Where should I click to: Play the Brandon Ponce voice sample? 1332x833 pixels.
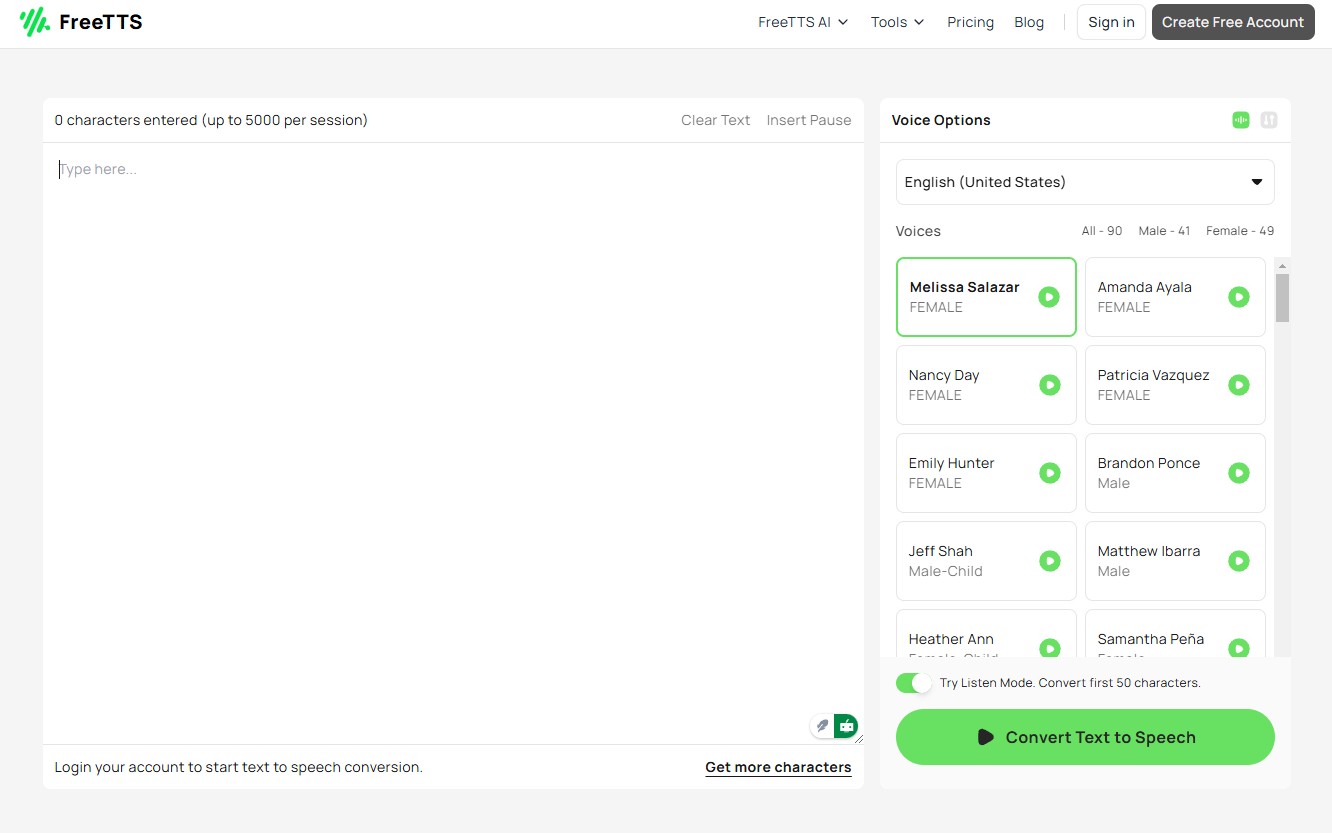coord(1239,473)
